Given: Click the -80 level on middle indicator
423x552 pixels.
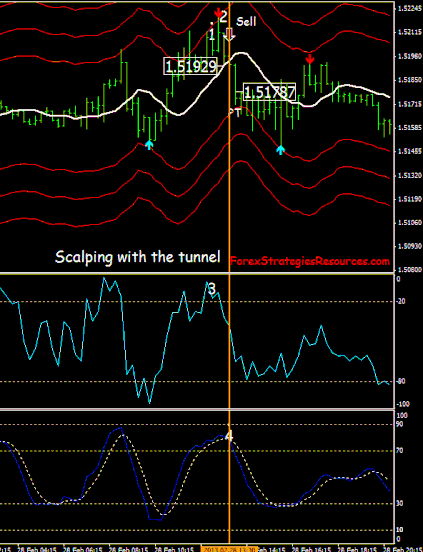Looking at the screenshot, I should pyautogui.click(x=401, y=381).
